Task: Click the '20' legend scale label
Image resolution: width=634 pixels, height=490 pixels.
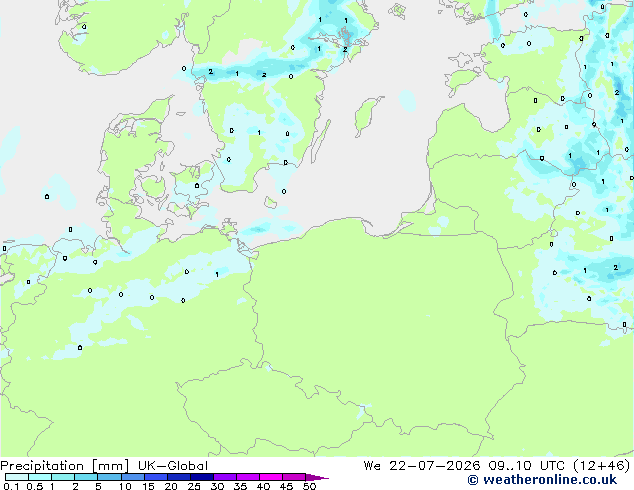Action: 171,486
